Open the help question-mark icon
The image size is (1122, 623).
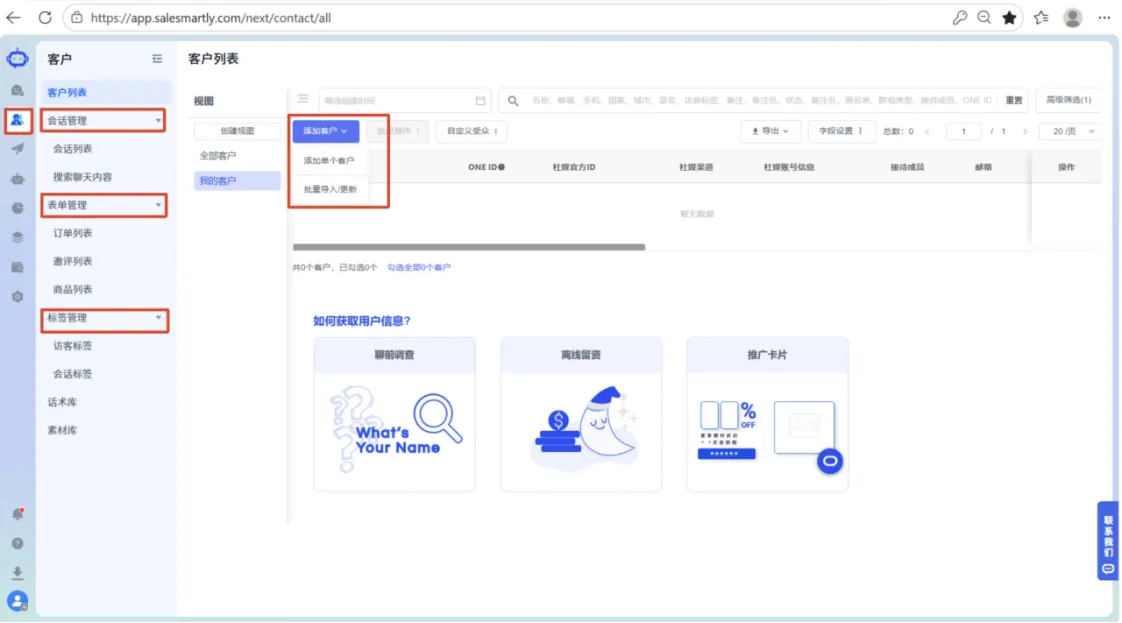17,544
